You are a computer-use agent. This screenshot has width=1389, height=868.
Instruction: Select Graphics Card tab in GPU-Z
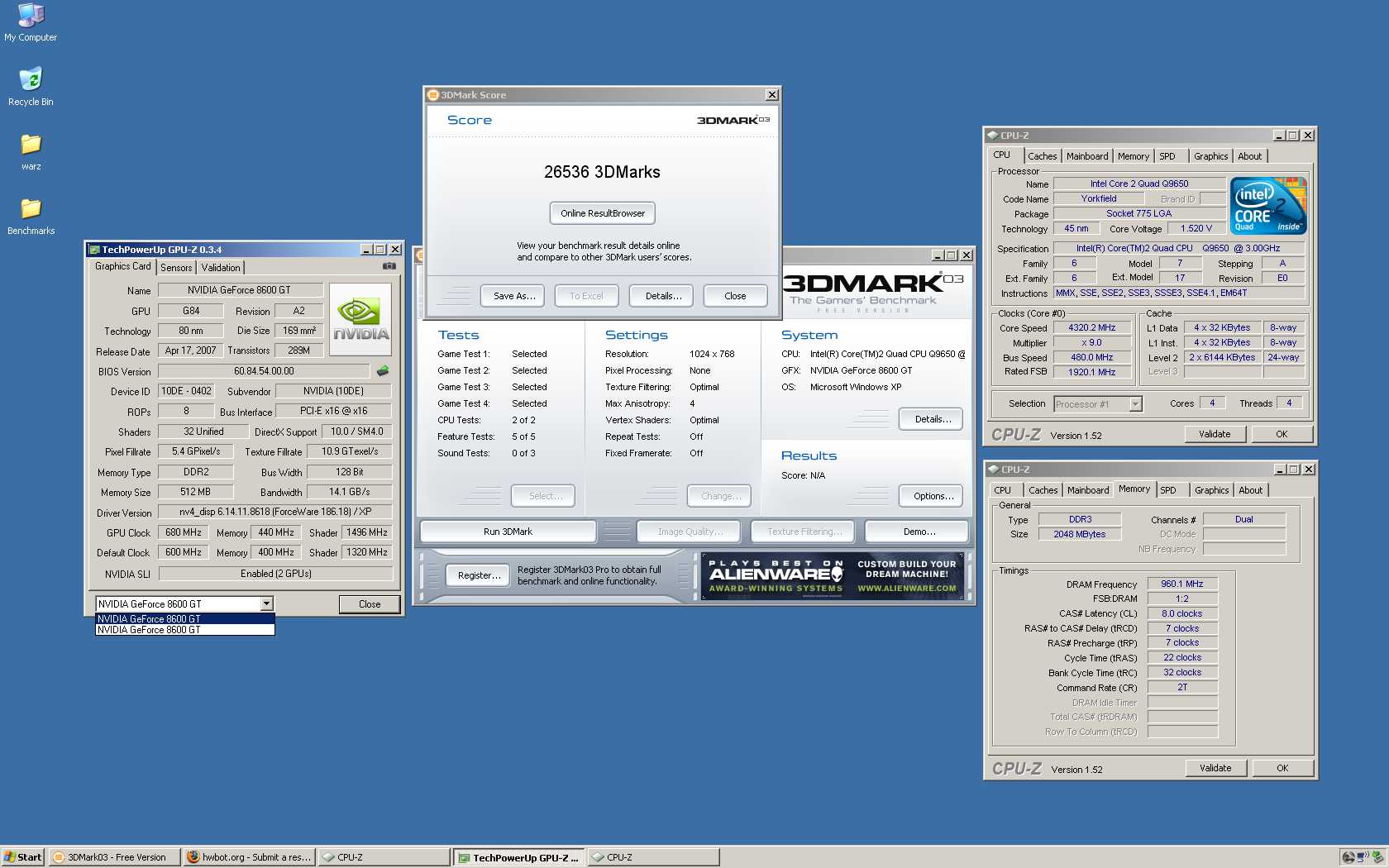(122, 266)
